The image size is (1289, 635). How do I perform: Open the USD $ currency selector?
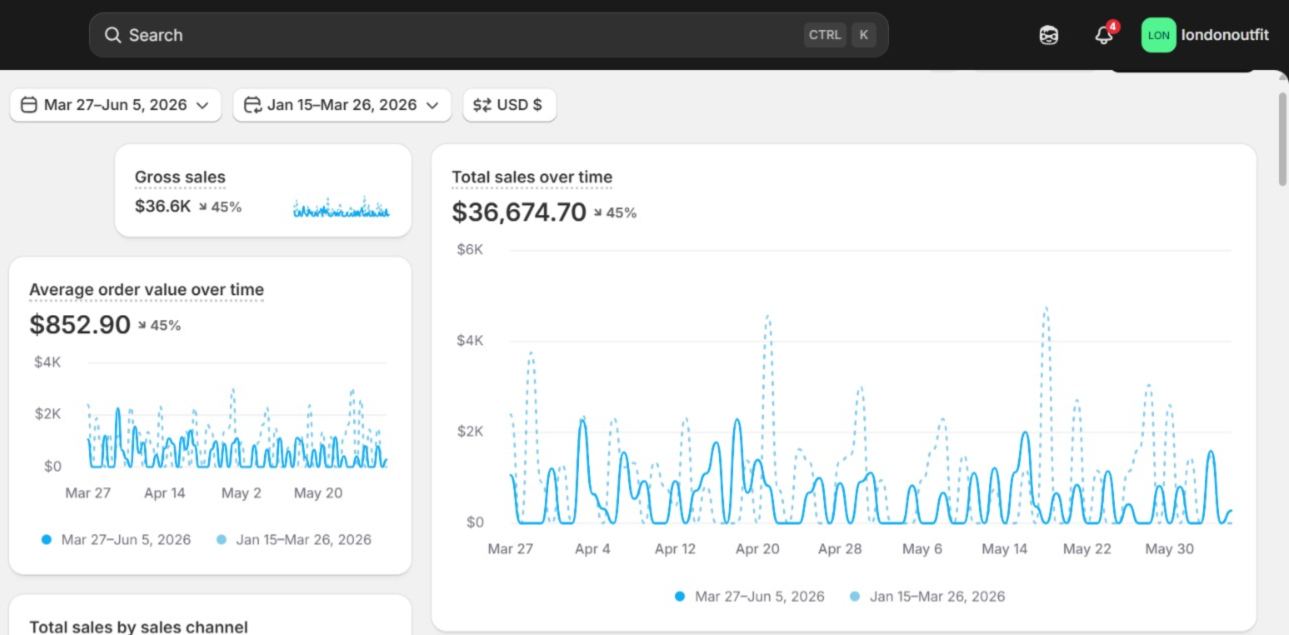[509, 105]
